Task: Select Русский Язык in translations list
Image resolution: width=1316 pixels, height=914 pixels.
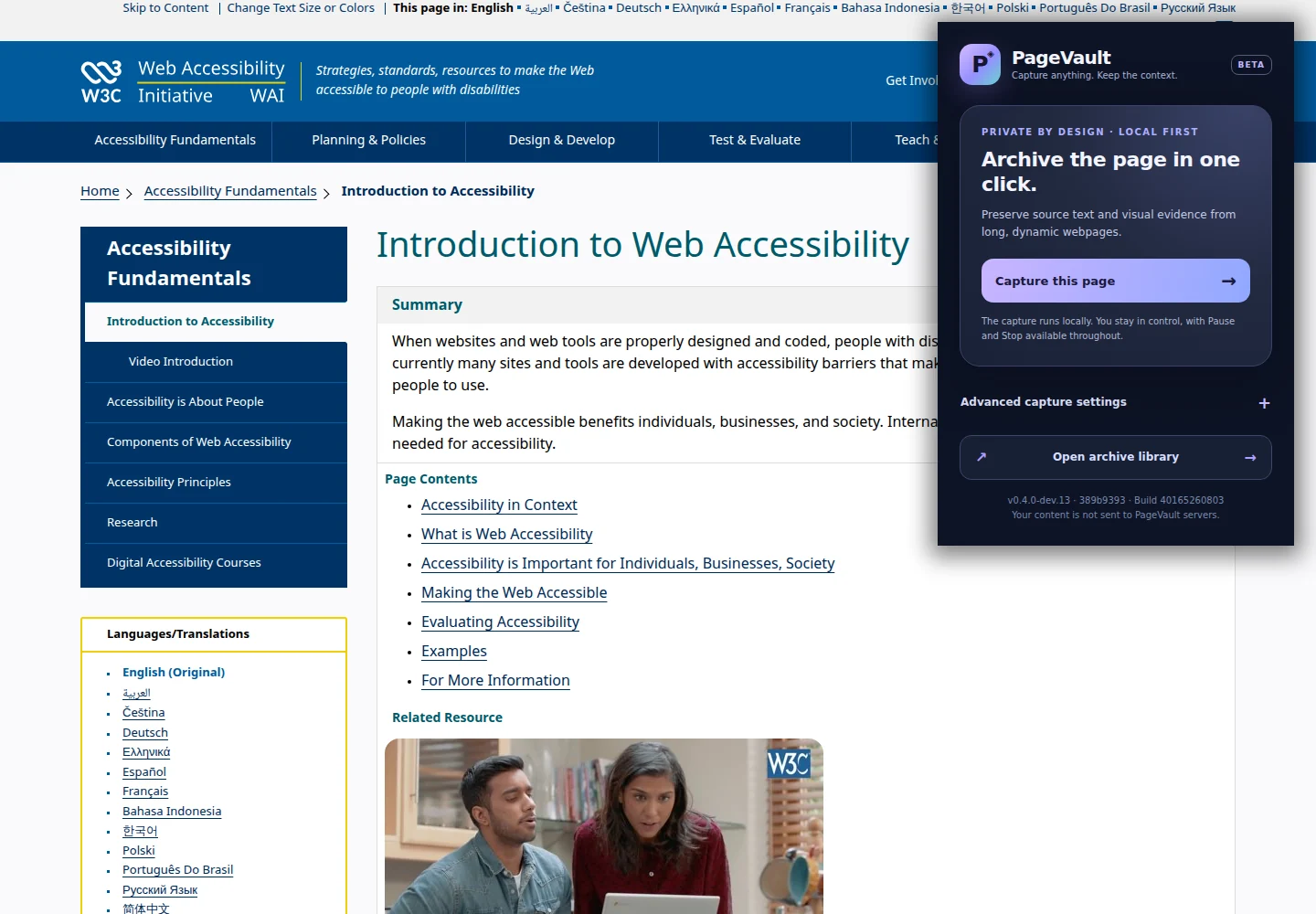Action: pyautogui.click(x=160, y=890)
